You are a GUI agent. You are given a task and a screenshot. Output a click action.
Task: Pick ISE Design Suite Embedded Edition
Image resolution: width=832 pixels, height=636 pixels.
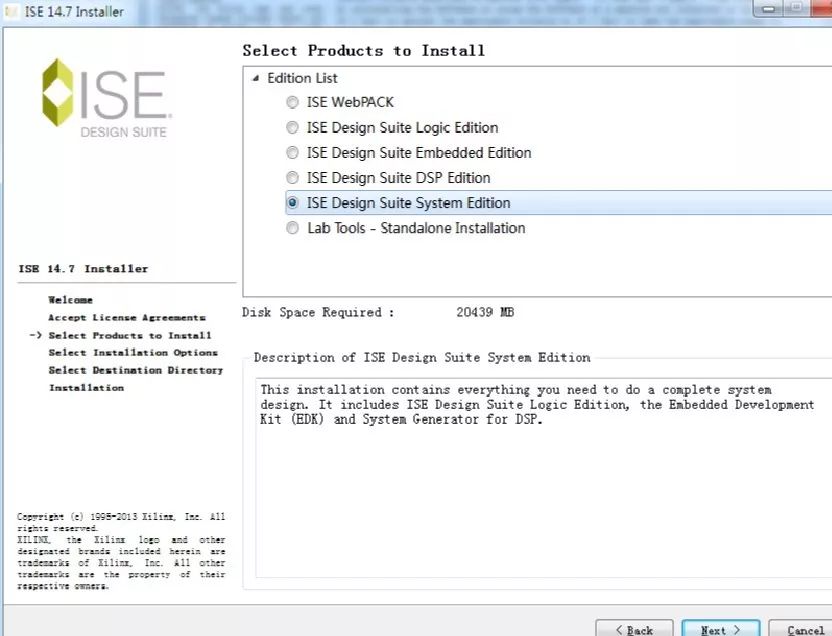(x=292, y=153)
